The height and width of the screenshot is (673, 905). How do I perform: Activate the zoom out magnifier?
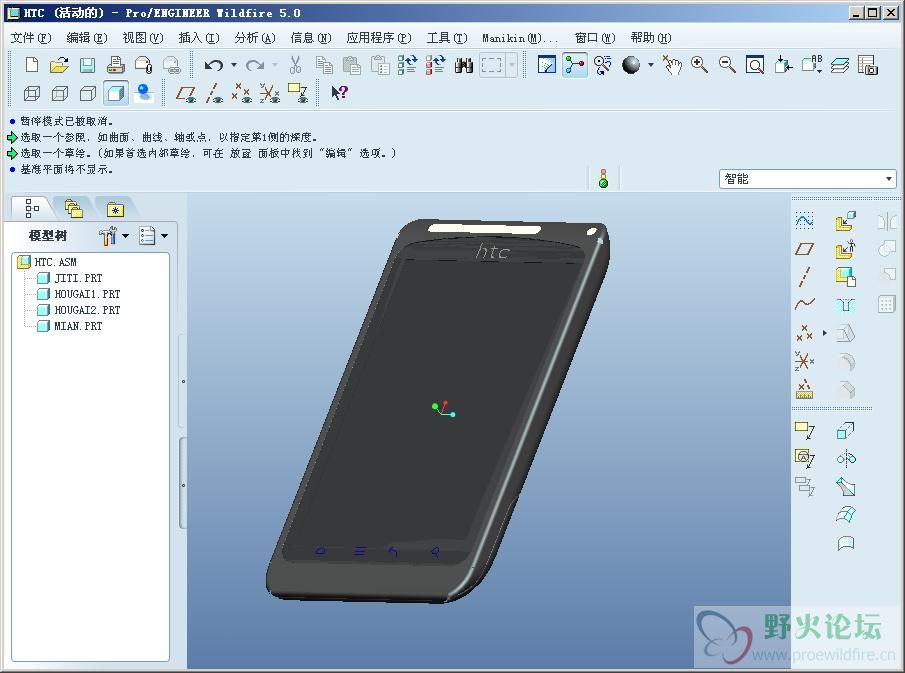[x=727, y=65]
